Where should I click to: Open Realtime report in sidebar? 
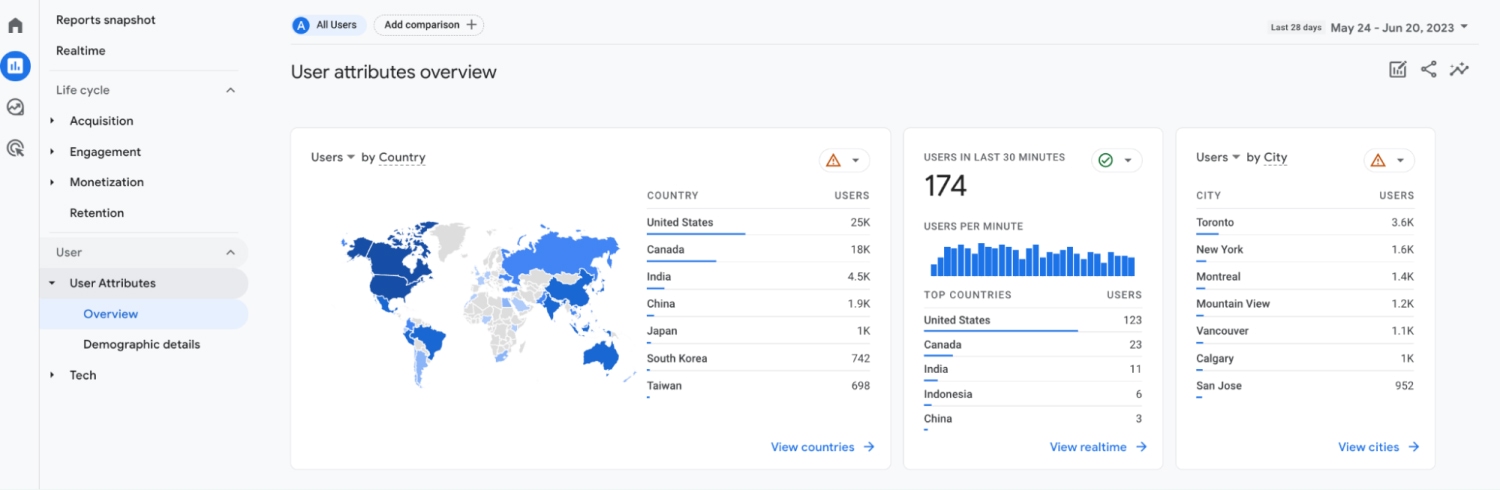(80, 51)
